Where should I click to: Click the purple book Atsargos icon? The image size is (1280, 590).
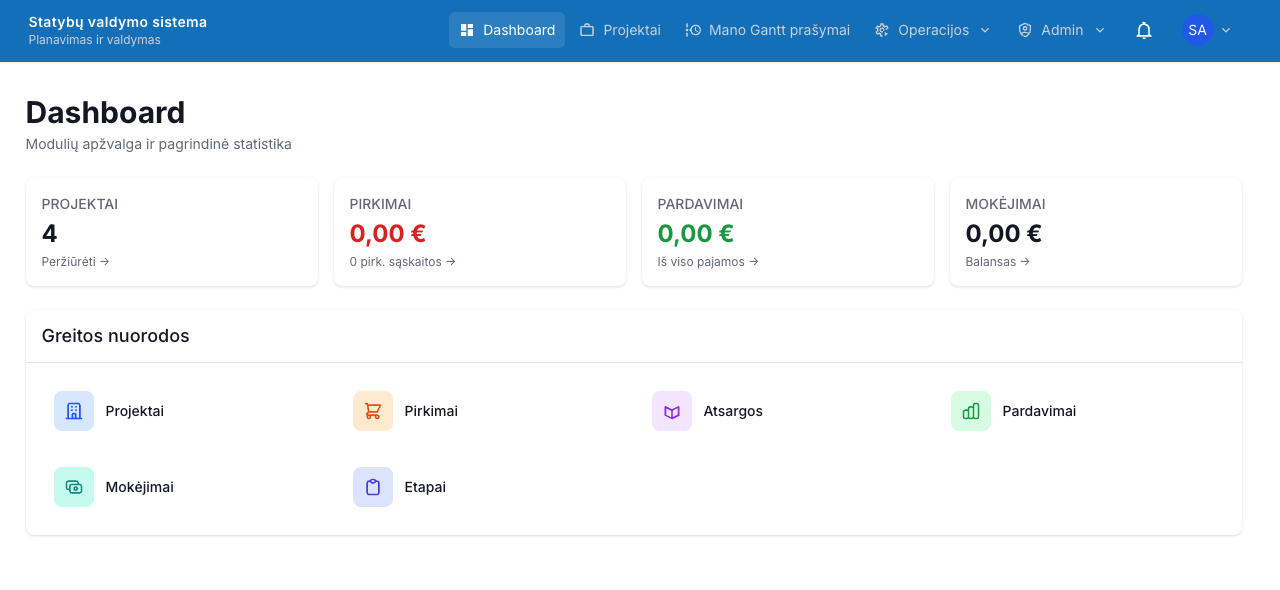pyautogui.click(x=672, y=411)
